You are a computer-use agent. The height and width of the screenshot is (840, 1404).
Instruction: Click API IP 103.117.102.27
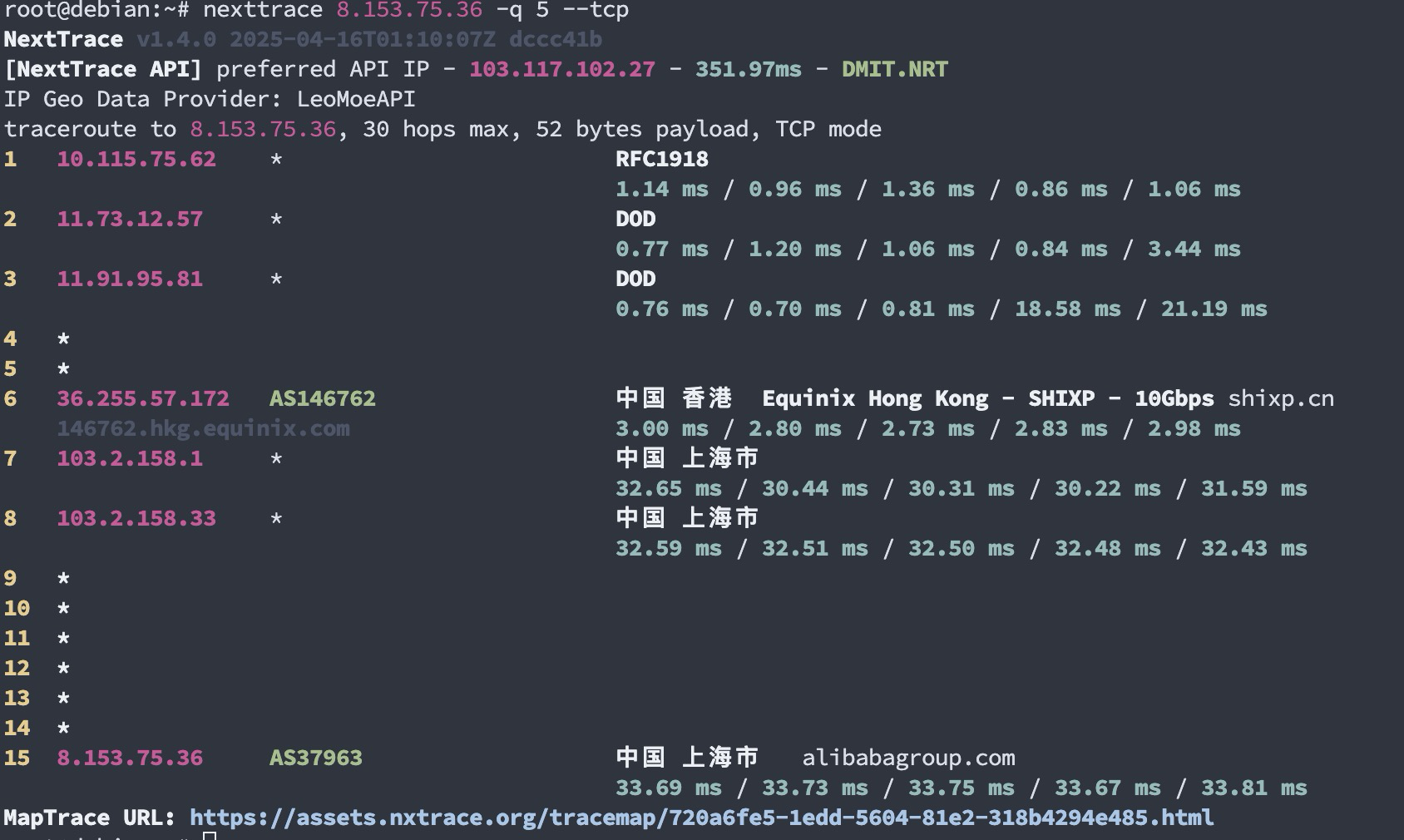pyautogui.click(x=562, y=69)
